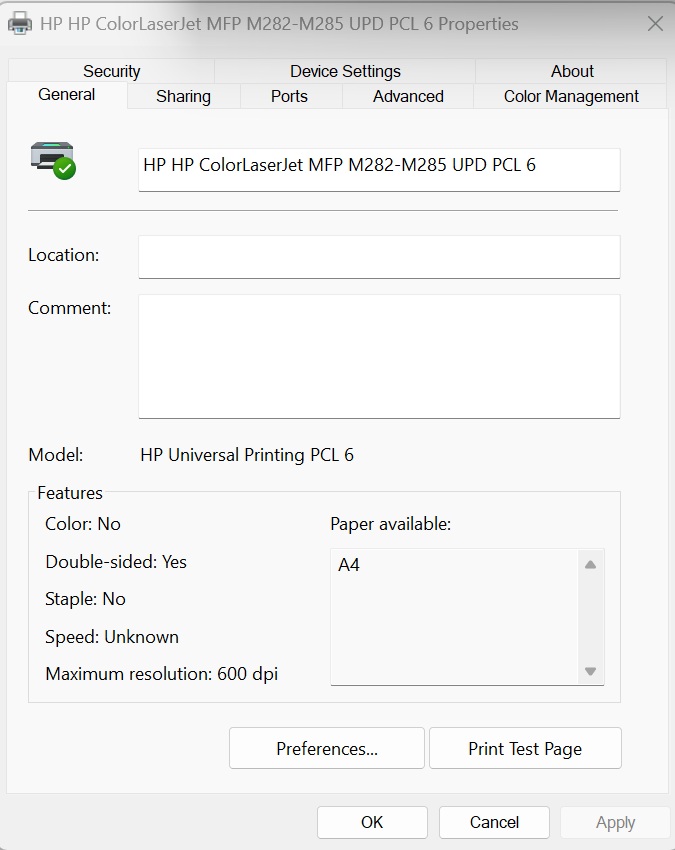Click into the Location input field
Viewport: 675px width, 850px height.
coord(379,257)
